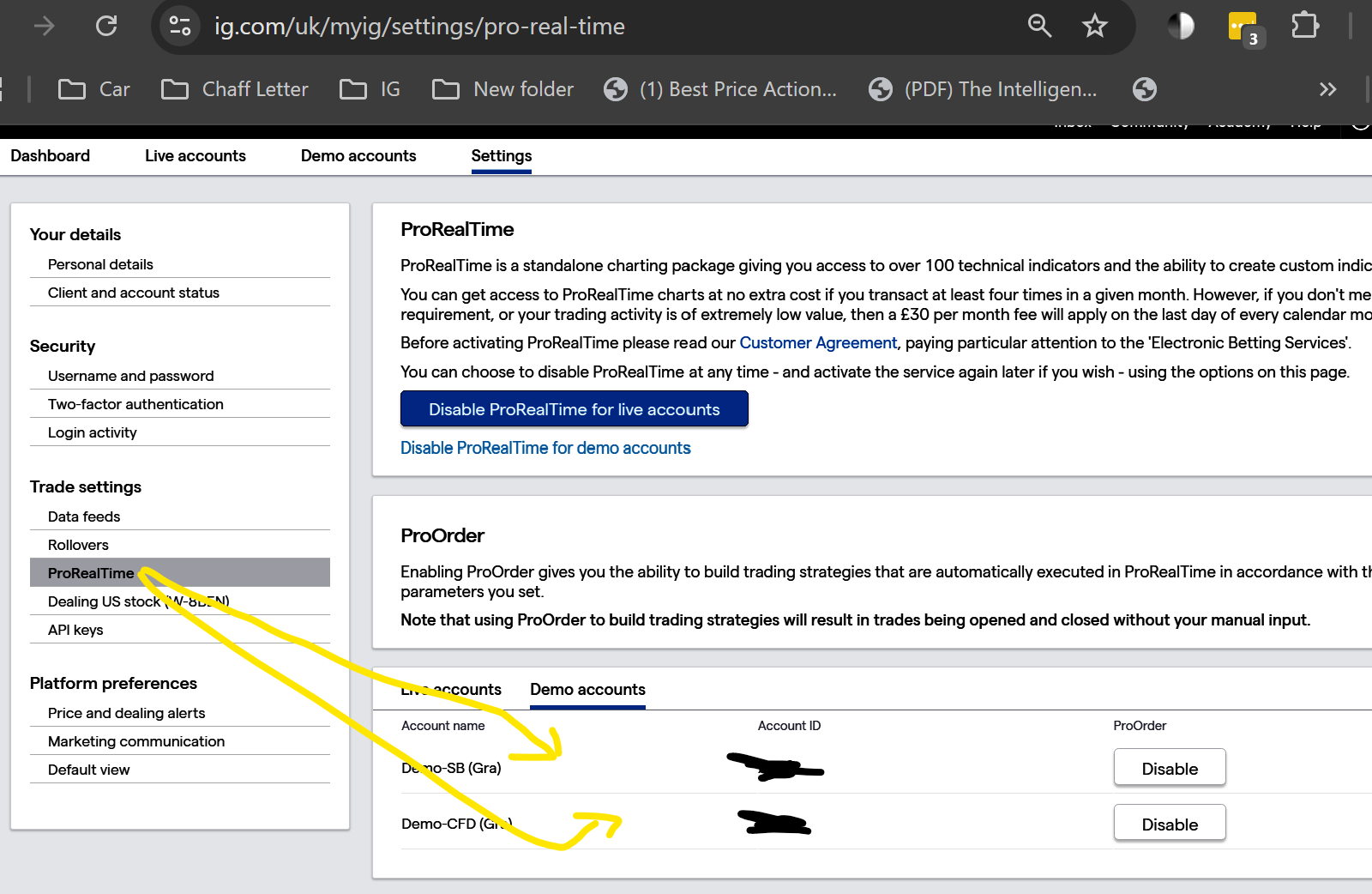
Task: Show more bookmarks via double chevron
Action: tap(1328, 89)
